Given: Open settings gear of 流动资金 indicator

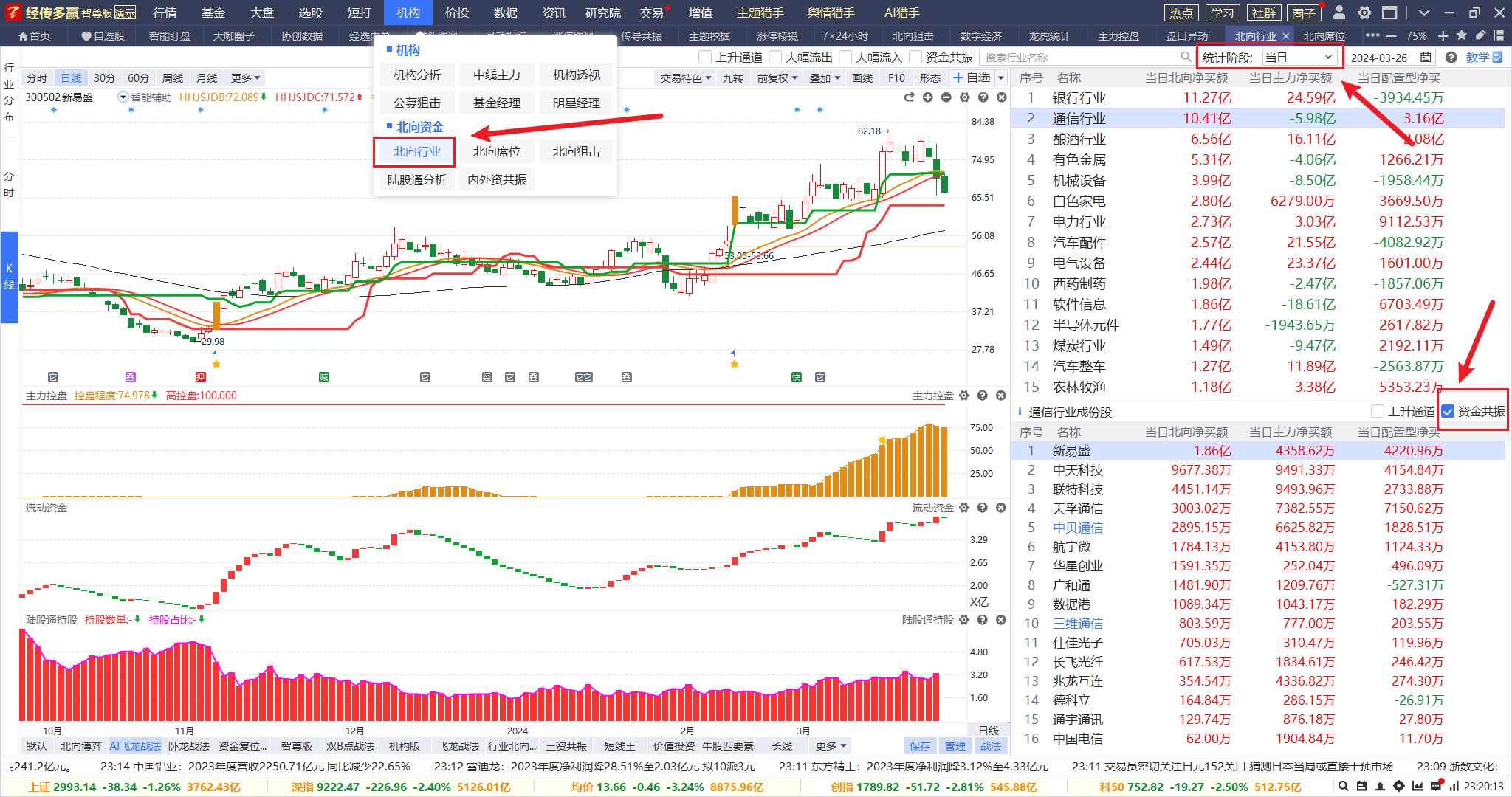Looking at the screenshot, I should pos(963,508).
